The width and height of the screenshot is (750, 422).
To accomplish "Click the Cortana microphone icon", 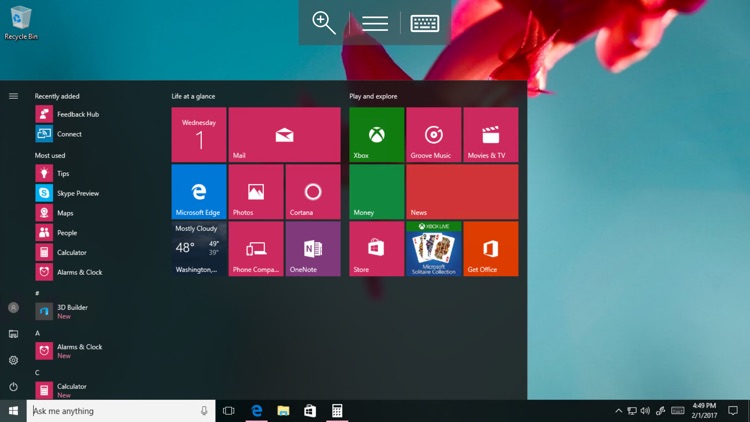I will point(204,411).
